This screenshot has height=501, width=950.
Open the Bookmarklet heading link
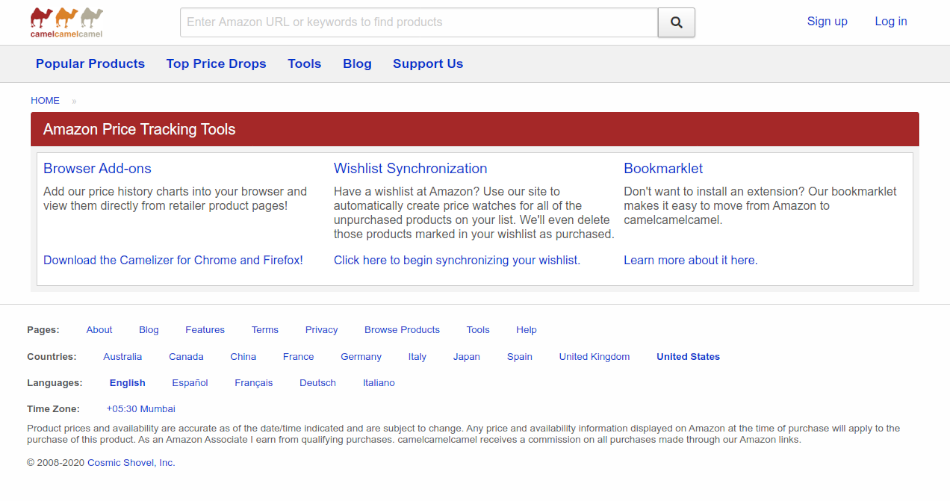[663, 168]
